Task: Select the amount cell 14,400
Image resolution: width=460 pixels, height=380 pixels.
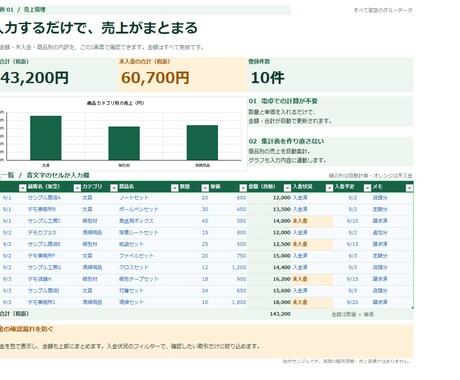Action: [282, 268]
